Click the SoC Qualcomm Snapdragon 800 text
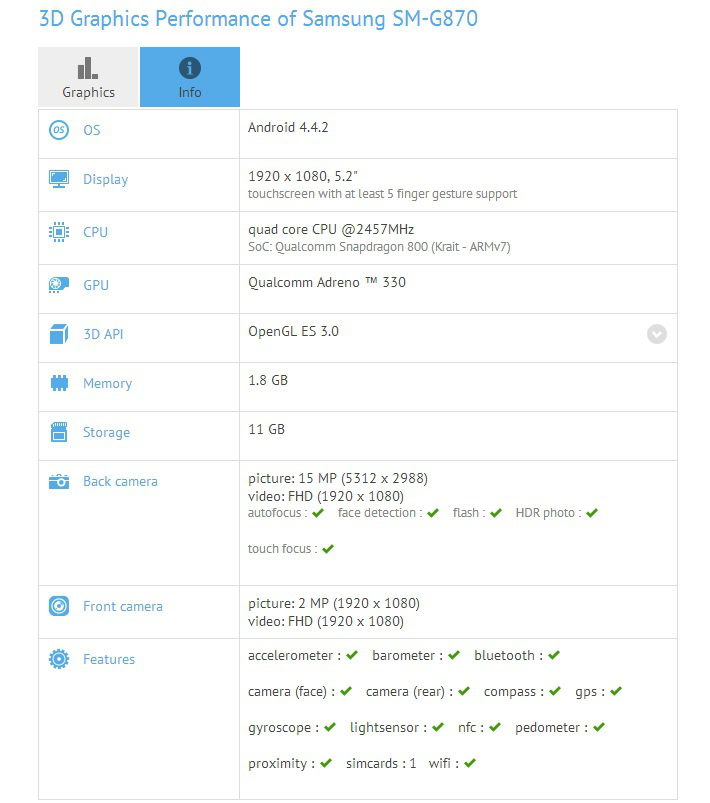 point(379,247)
